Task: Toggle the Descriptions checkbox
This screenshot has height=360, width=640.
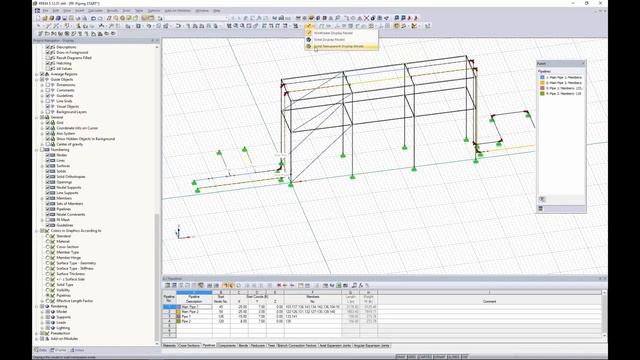Action: (x=47, y=47)
